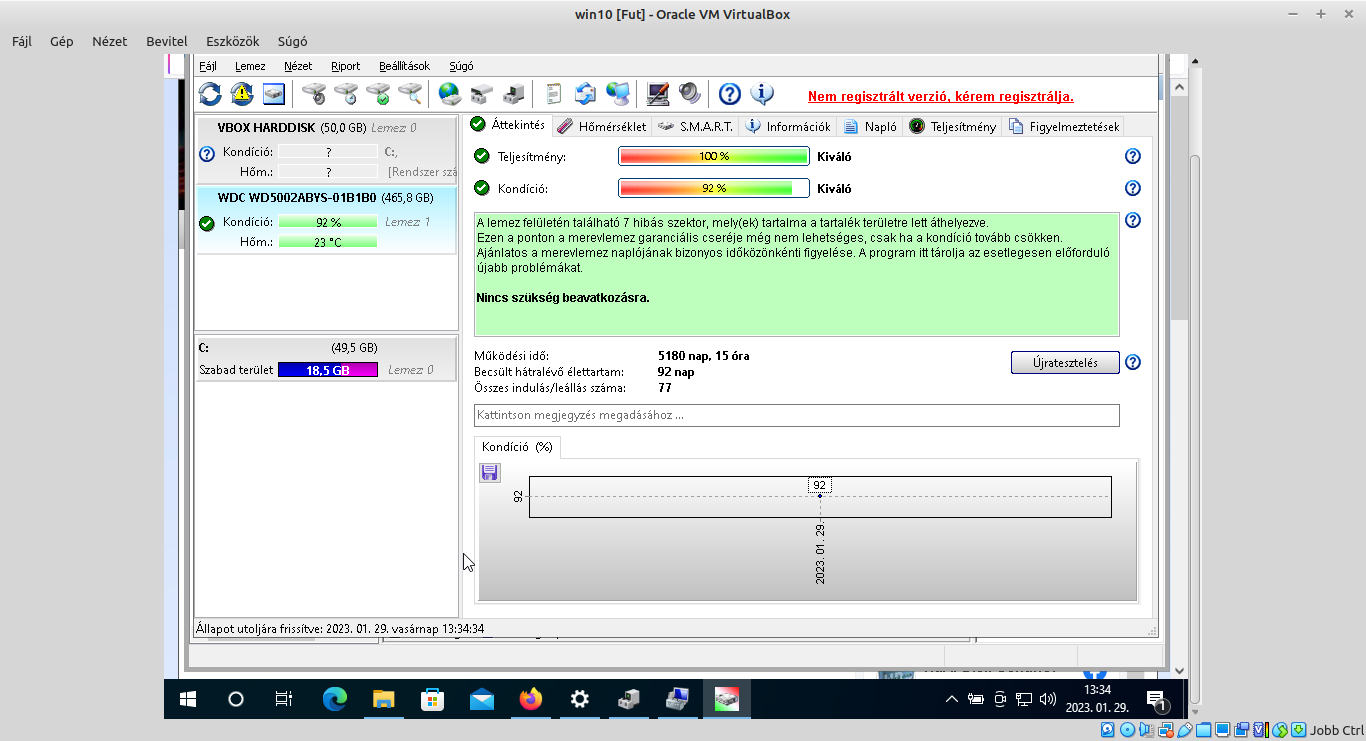Click the Windows Start button
1366x741 pixels.
click(188, 699)
